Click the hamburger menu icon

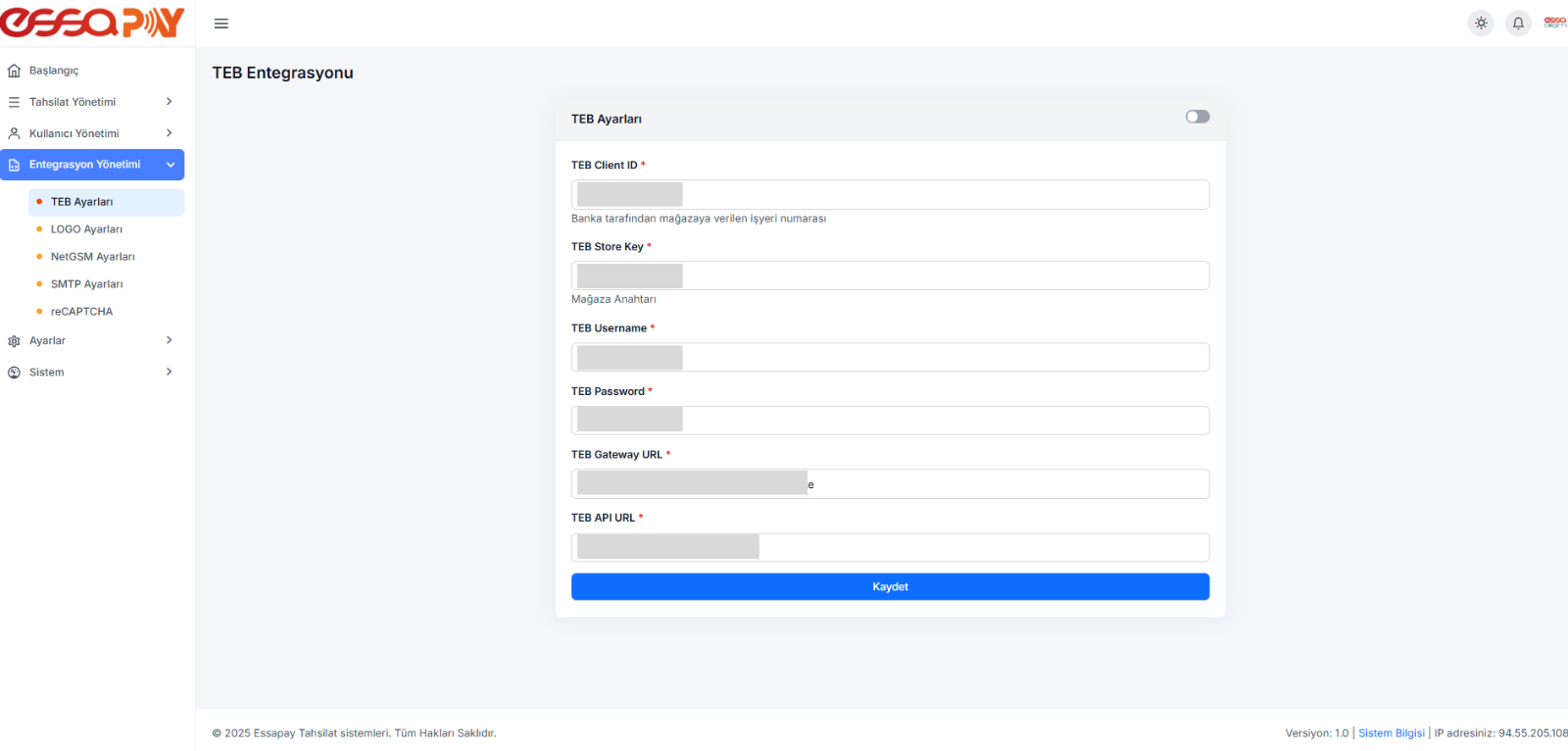[x=221, y=24]
